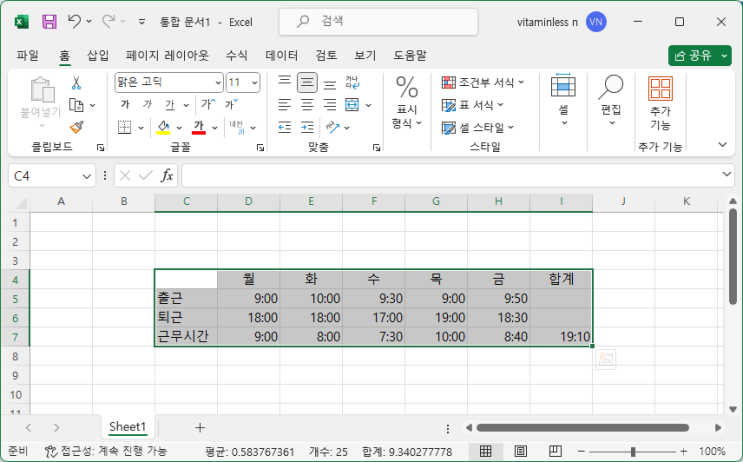
Task: Toggle bold 가 formatting
Action: click(x=125, y=105)
